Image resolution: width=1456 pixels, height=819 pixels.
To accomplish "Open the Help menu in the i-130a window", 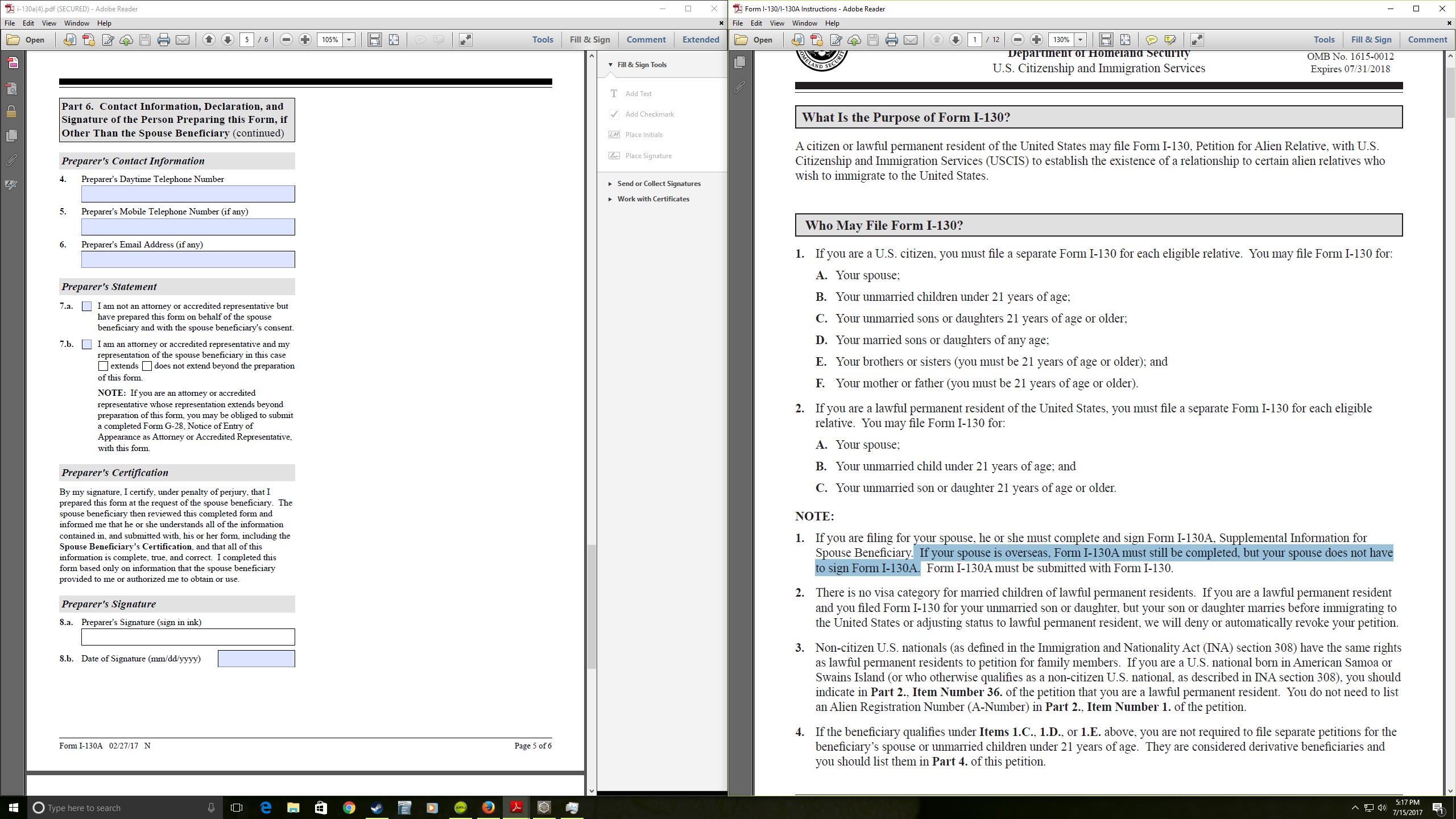I will tap(104, 23).
